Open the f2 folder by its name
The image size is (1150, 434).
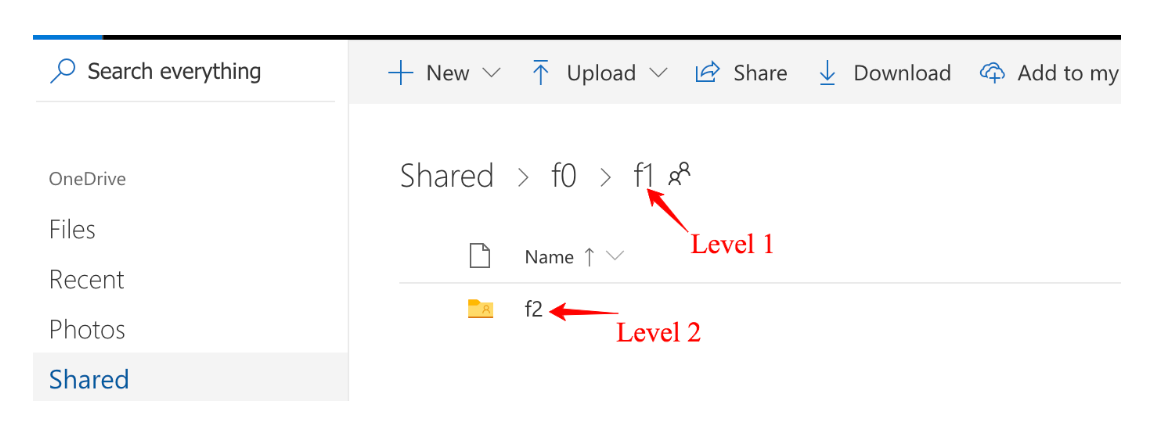coord(534,309)
